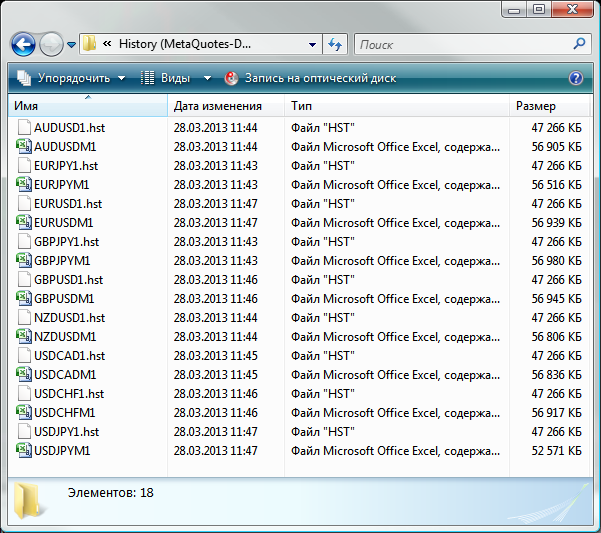This screenshot has width=601, height=533.
Task: Click the Файл "HST" type of USDJPY1.hst
Action: tap(323, 432)
